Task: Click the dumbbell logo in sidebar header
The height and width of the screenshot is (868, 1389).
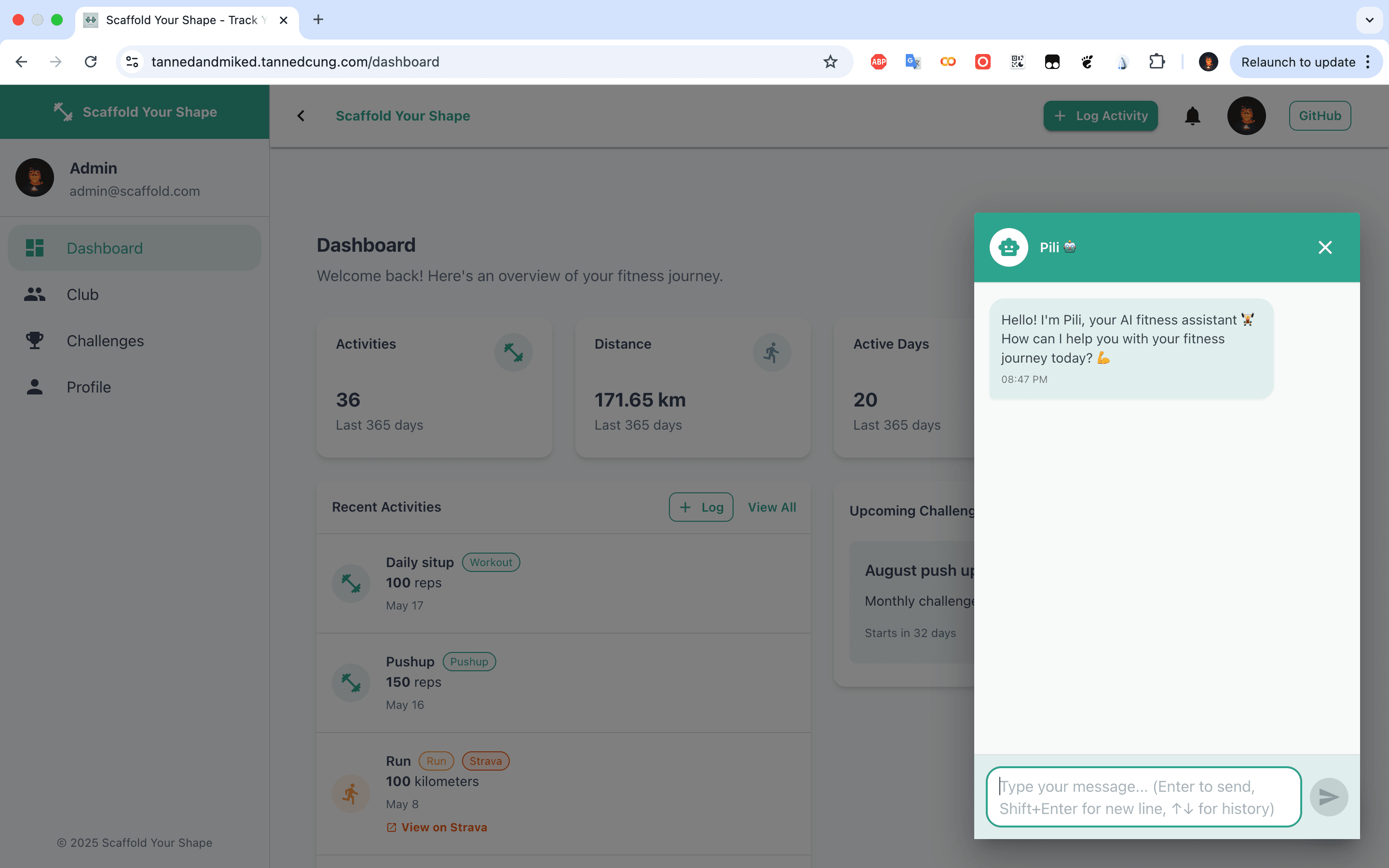Action: pyautogui.click(x=63, y=112)
